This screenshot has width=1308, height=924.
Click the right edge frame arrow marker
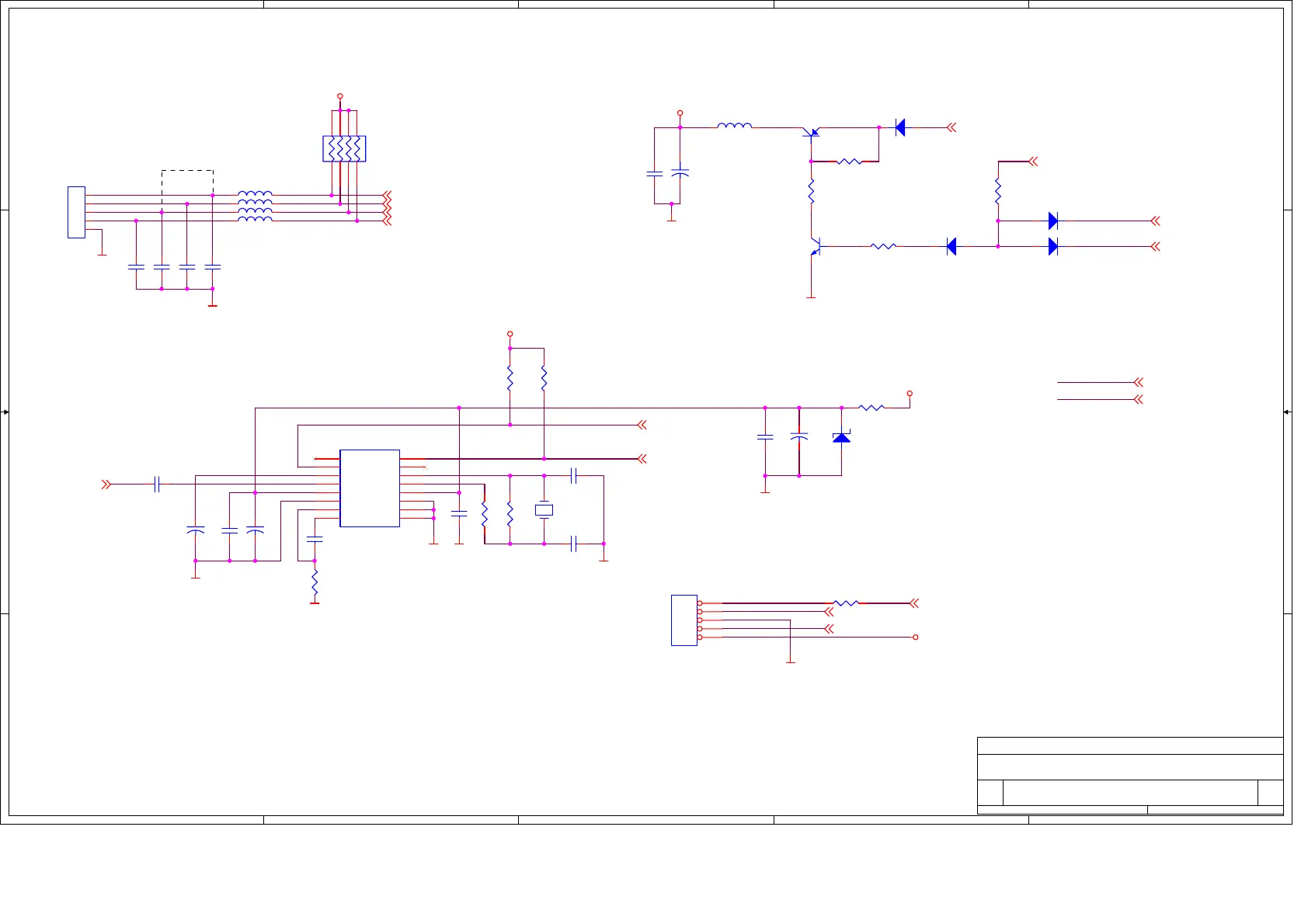tap(1287, 412)
